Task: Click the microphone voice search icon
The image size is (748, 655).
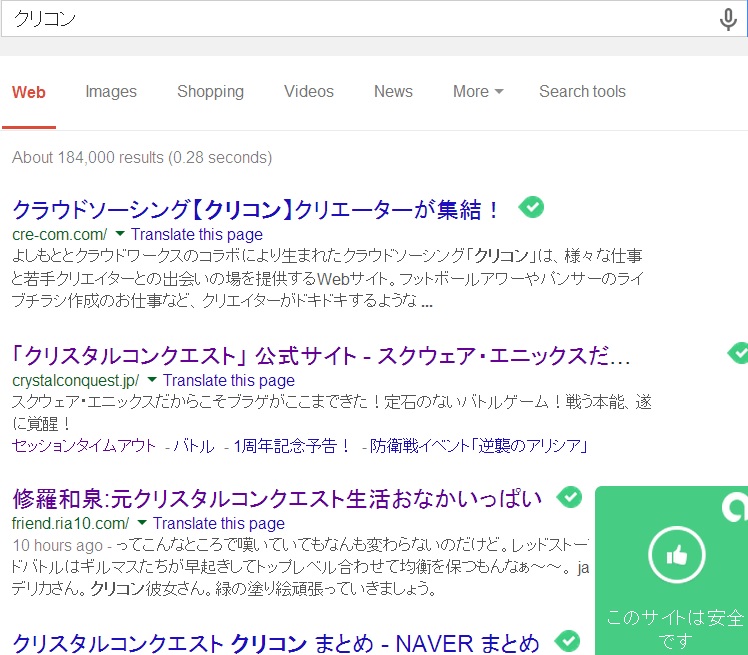Action: [728, 20]
